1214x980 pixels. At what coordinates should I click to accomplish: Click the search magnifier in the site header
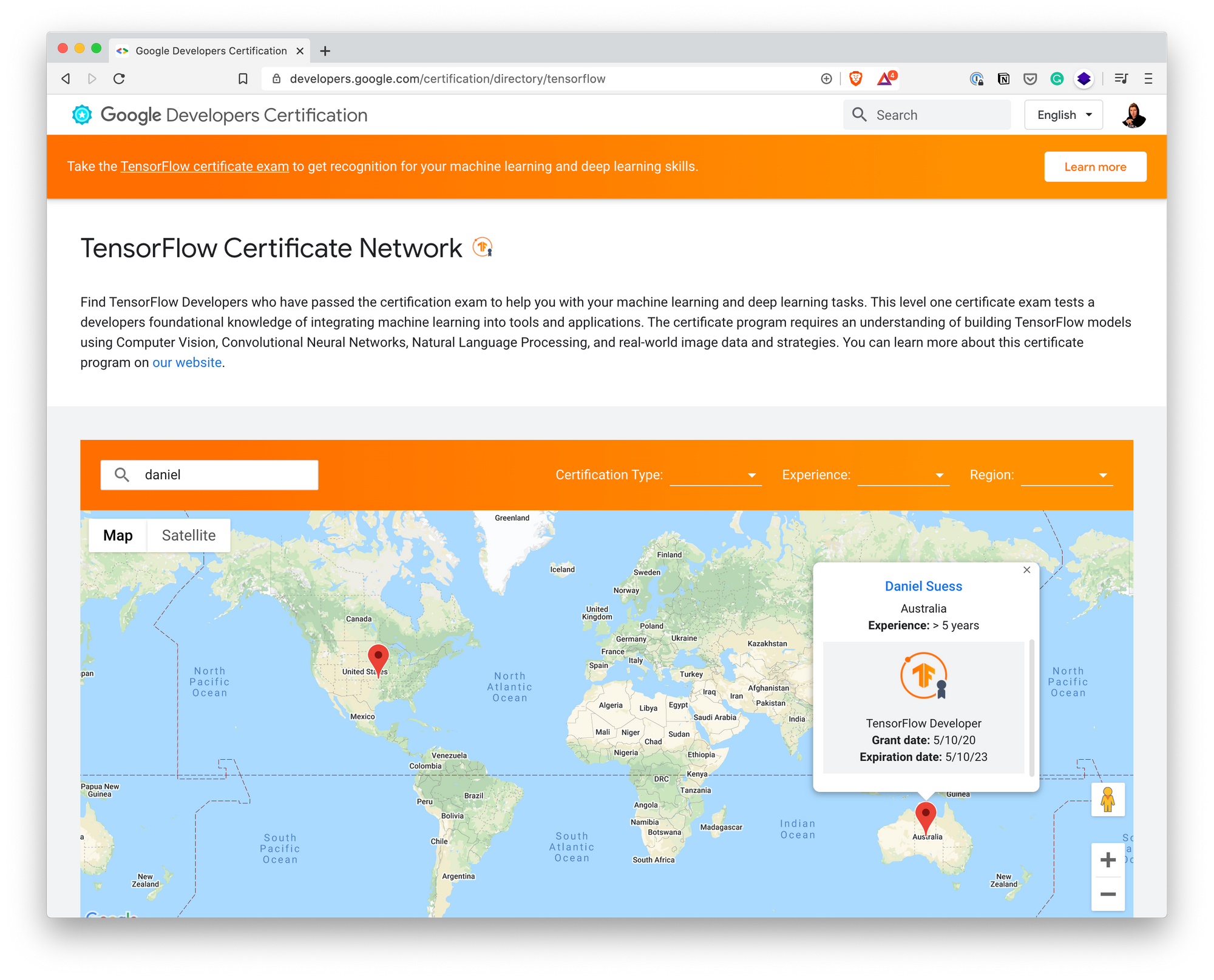(860, 114)
